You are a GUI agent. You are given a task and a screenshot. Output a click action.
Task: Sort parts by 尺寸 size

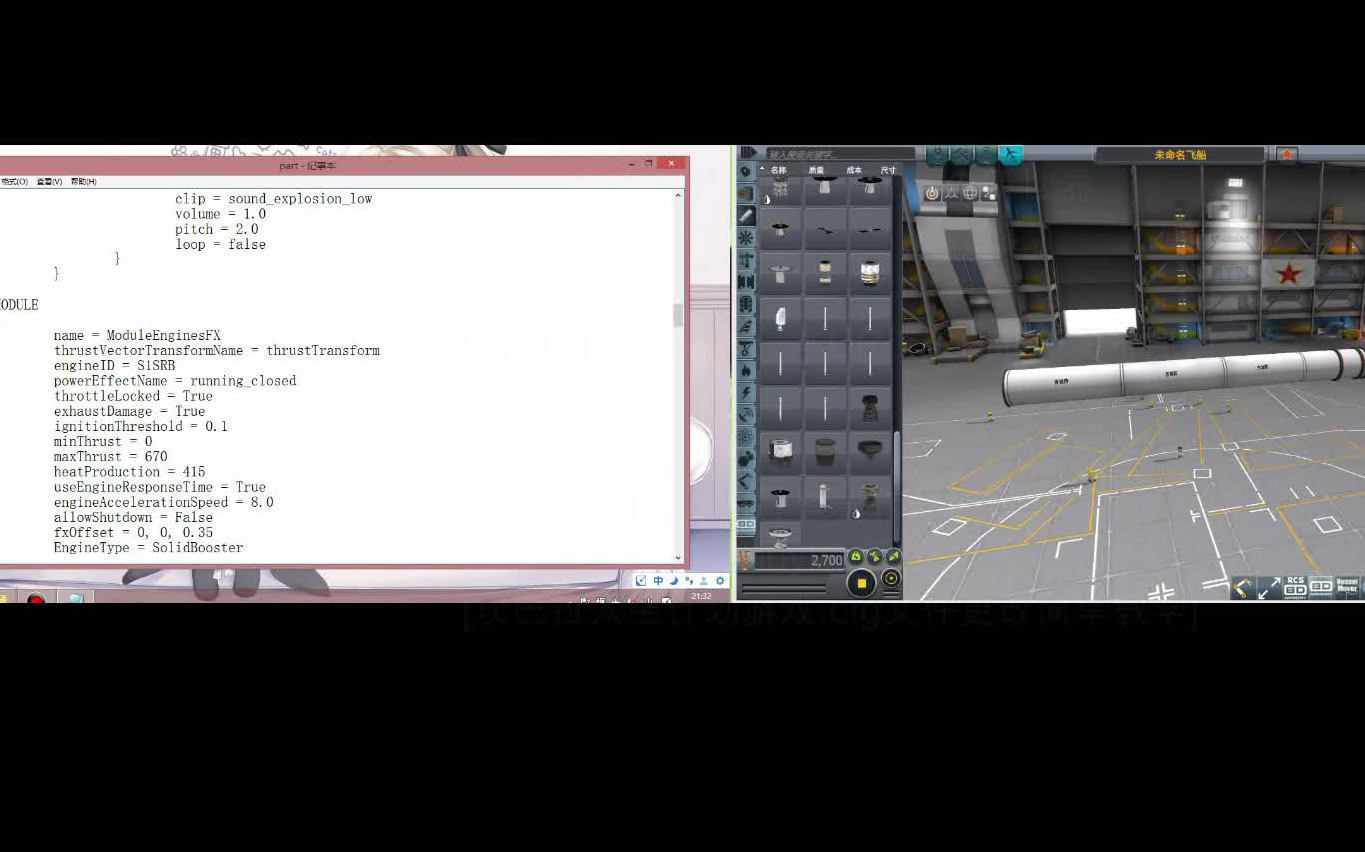coord(888,171)
